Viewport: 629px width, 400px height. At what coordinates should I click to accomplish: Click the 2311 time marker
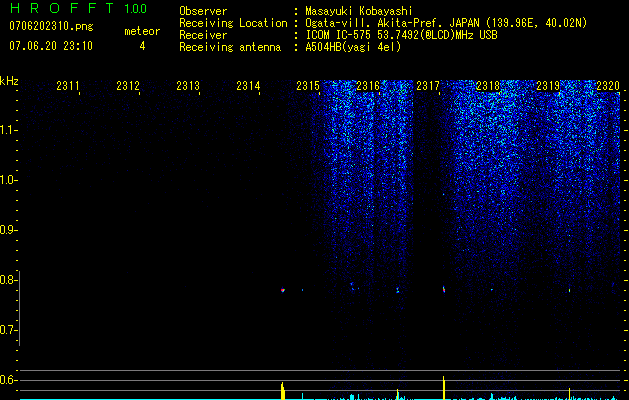[x=68, y=86]
